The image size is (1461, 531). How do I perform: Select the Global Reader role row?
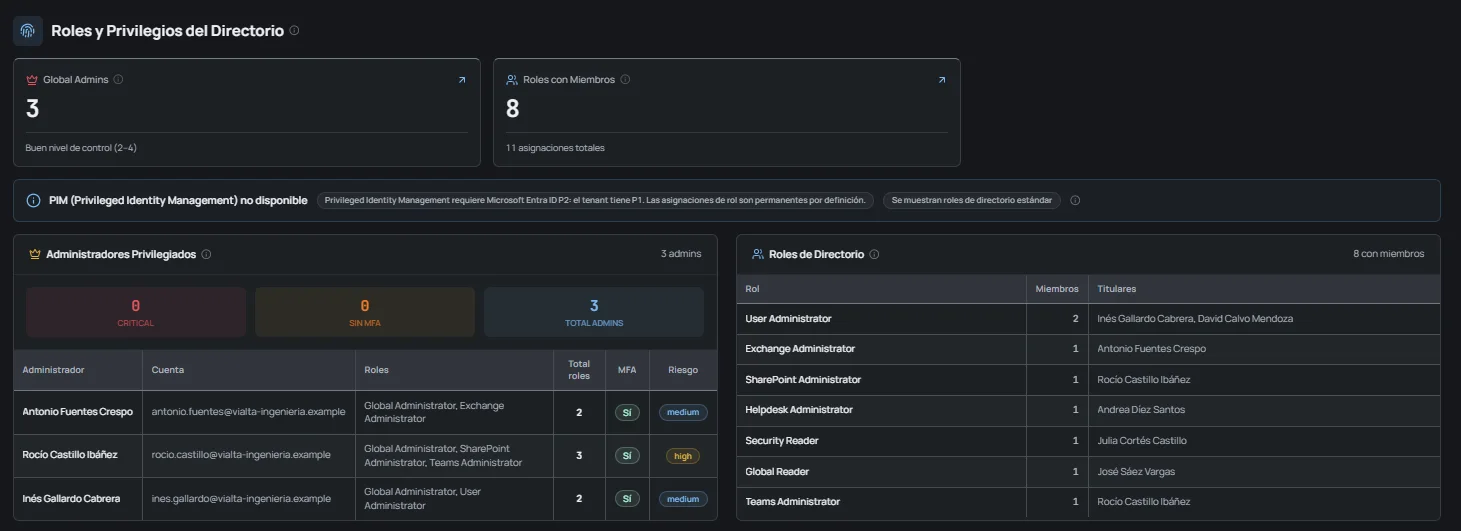coord(1088,471)
